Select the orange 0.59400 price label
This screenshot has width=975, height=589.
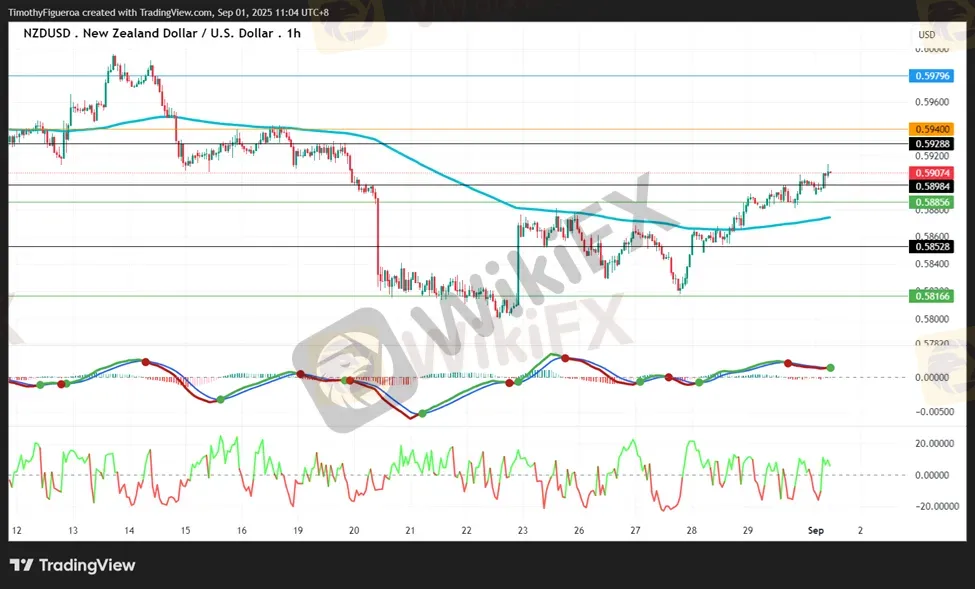coord(930,129)
